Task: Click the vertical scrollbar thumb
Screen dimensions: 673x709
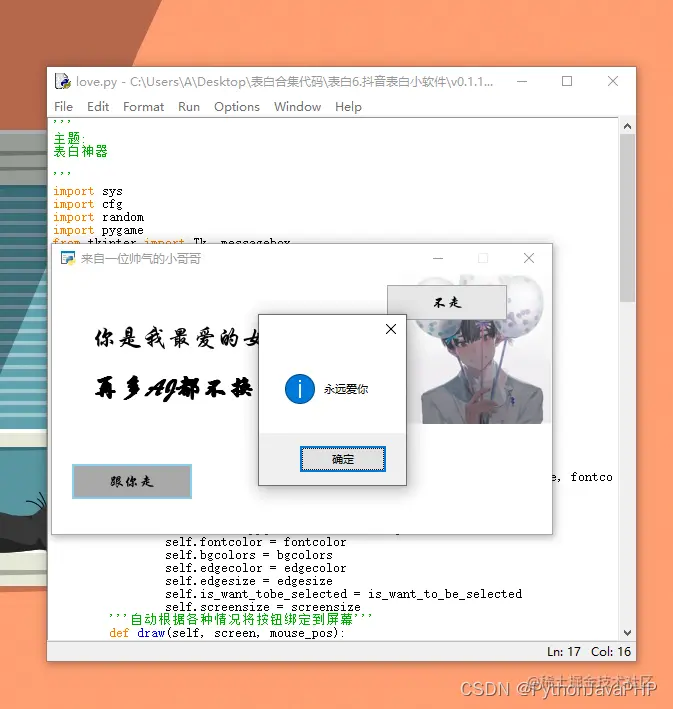Action: tap(627, 217)
